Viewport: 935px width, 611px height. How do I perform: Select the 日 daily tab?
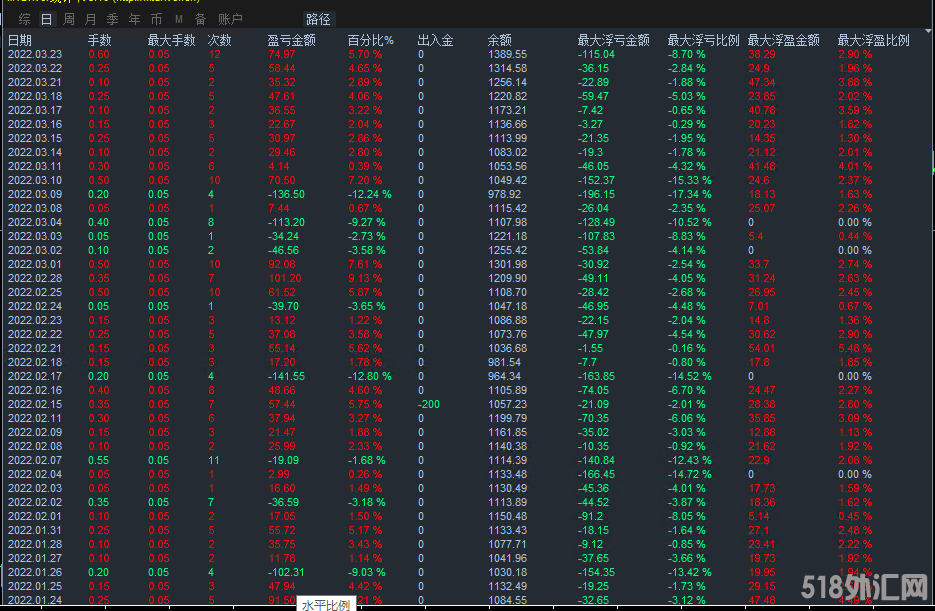click(x=46, y=19)
